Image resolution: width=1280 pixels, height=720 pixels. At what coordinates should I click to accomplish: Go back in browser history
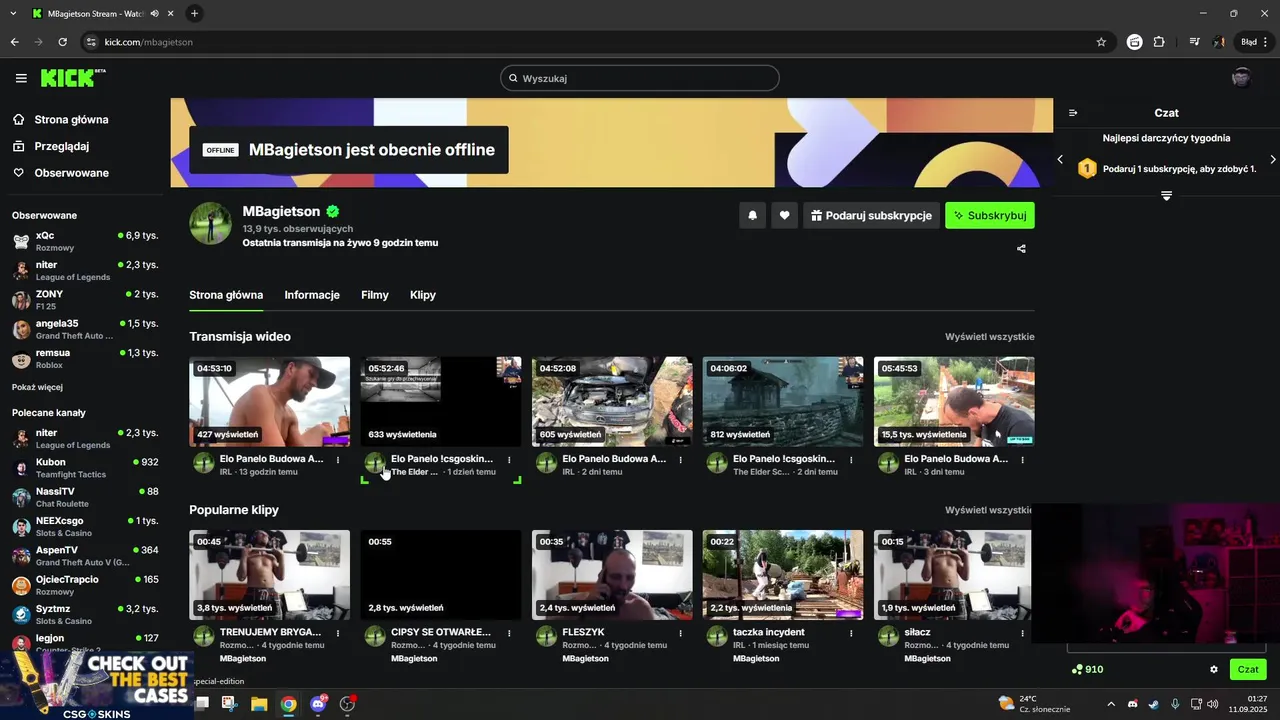(14, 42)
